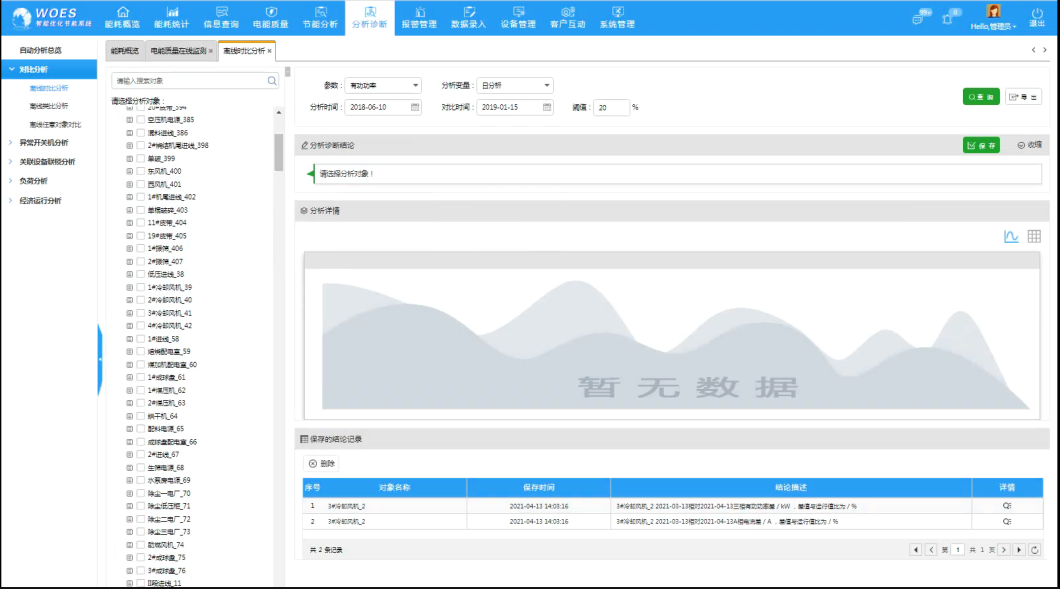Click the green 查询 query button
1060x589 pixels.
pyautogui.click(x=980, y=97)
